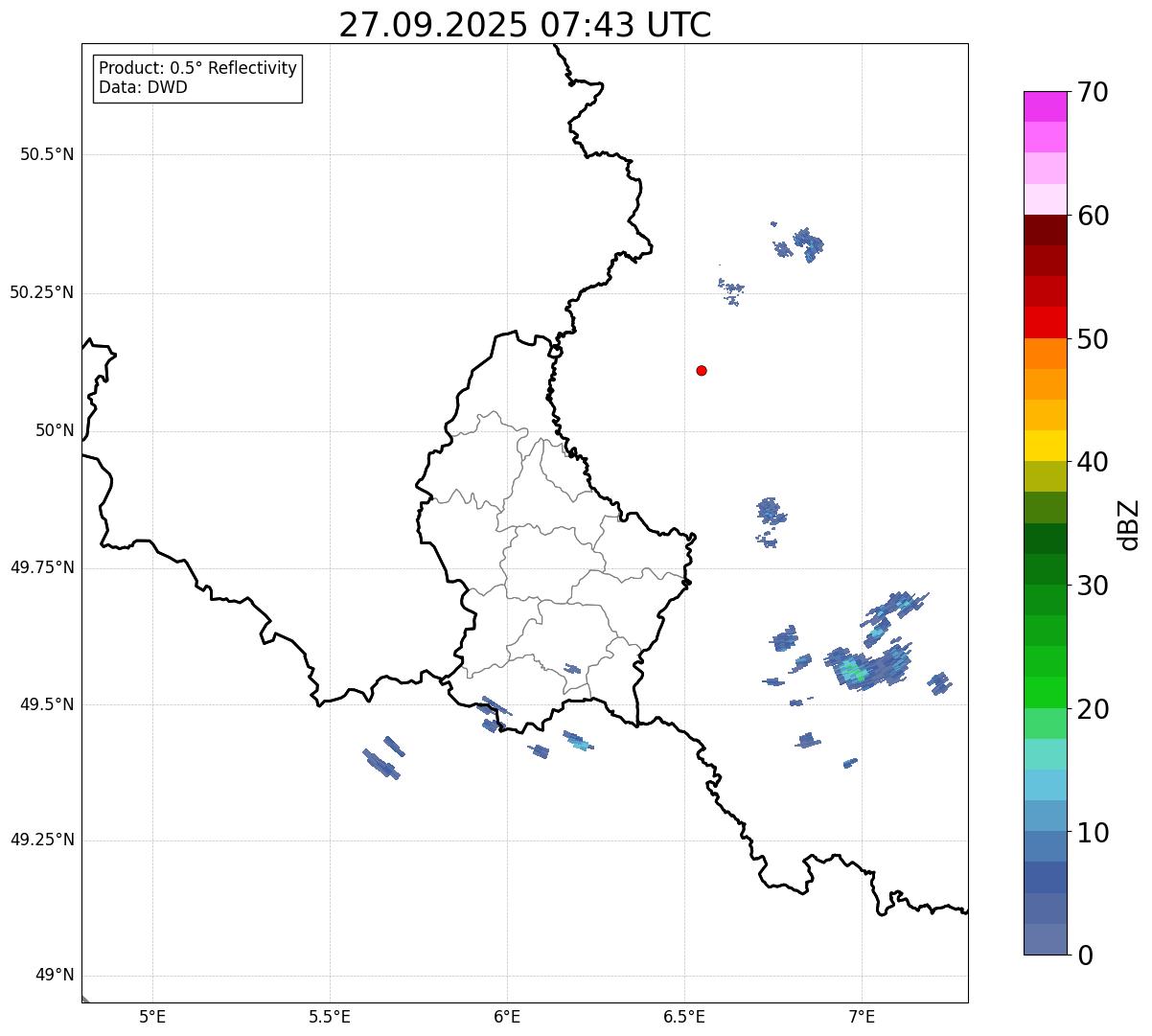
Task: Click the "dBZ" colorbar label
Action: [x=1128, y=524]
